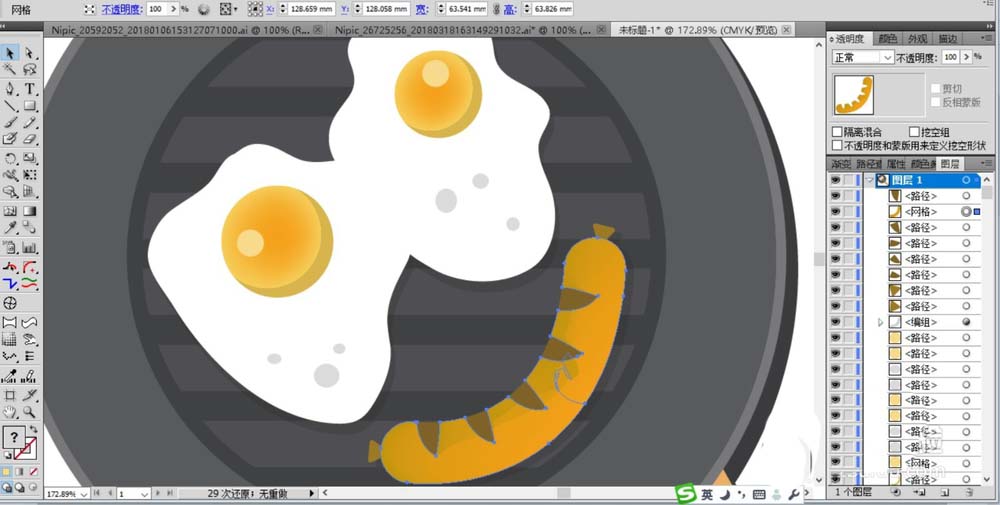Select the Polar Grid circle tool
Image resolution: width=1000 pixels, height=505 pixels.
[10, 303]
